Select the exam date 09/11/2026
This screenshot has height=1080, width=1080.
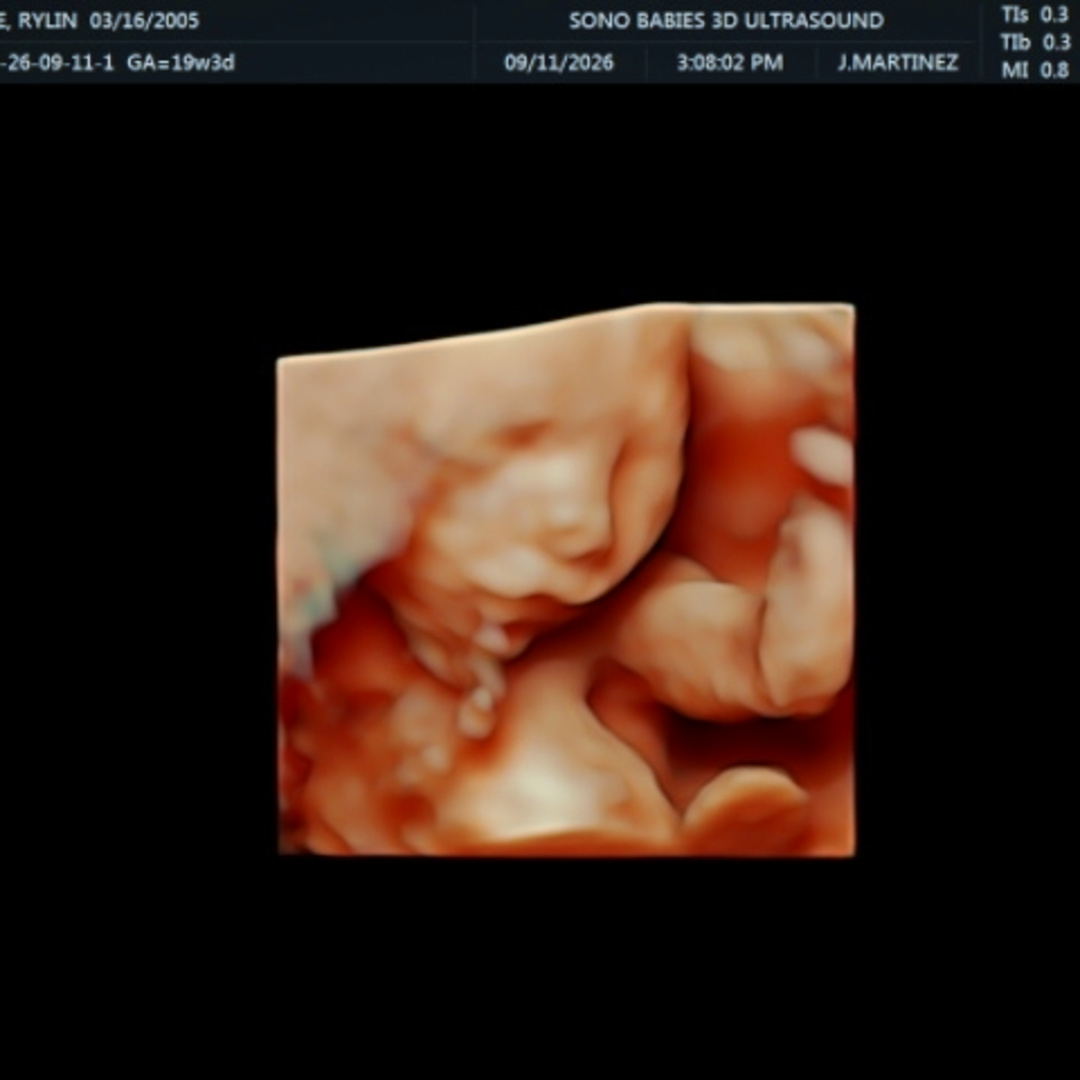[559, 63]
